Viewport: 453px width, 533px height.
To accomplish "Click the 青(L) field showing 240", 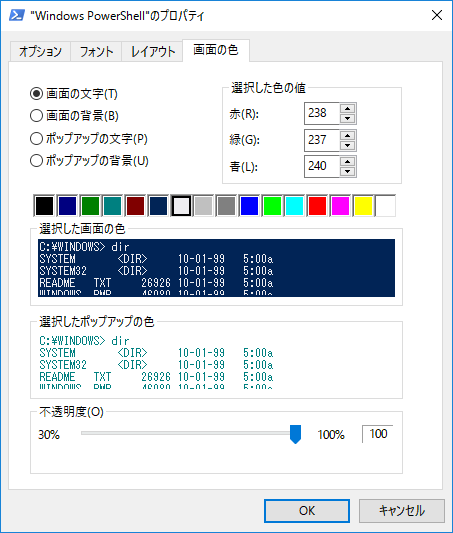I will tap(322, 166).
